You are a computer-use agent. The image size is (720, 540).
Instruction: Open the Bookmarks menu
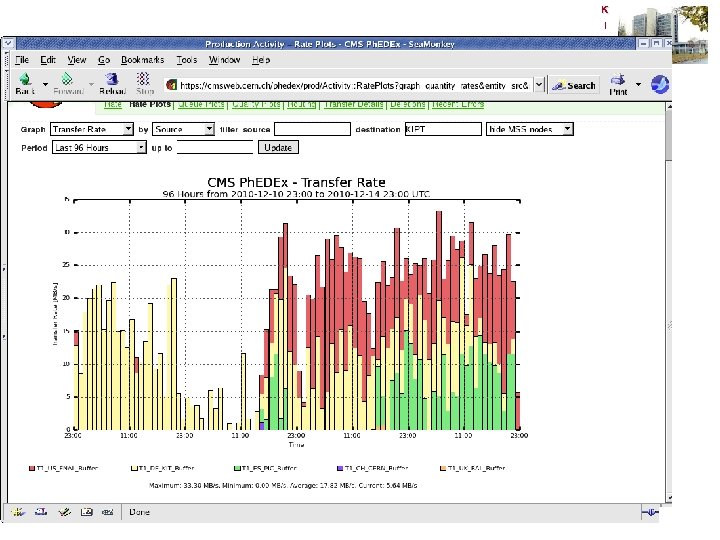142,60
